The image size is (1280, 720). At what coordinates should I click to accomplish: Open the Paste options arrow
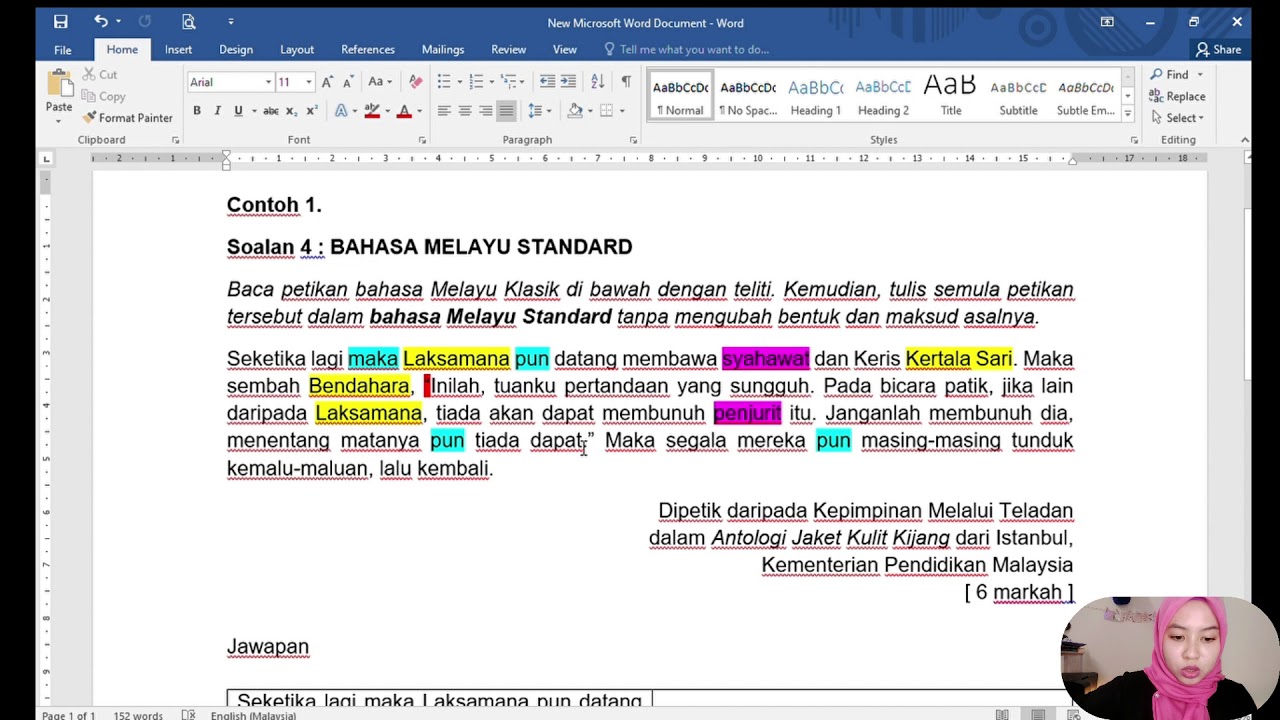click(58, 121)
